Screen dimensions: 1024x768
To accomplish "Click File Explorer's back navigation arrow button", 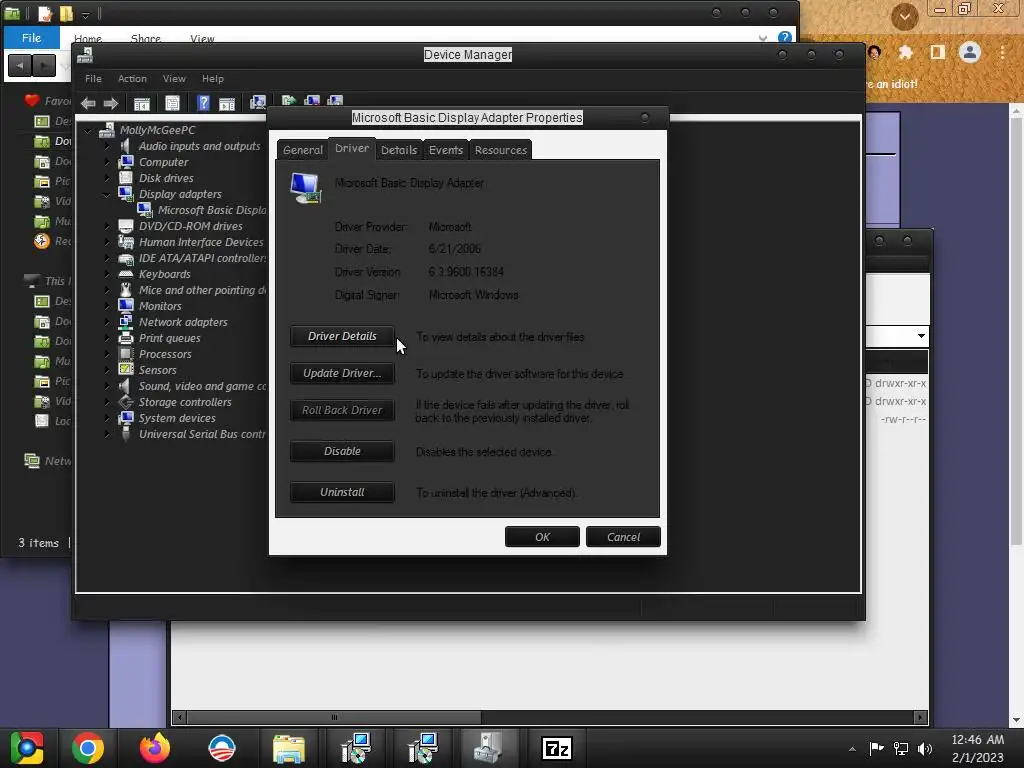I will tap(20, 65).
